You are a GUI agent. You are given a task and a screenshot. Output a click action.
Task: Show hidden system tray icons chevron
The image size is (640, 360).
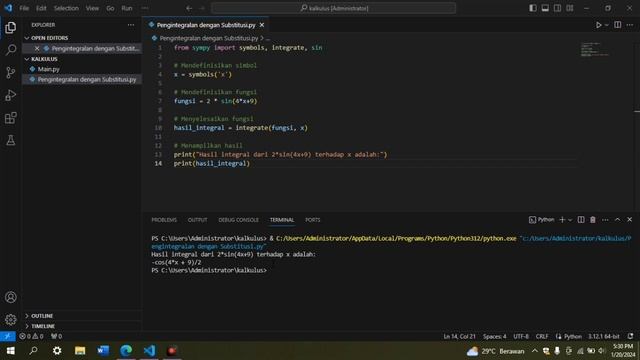[x=534, y=351]
